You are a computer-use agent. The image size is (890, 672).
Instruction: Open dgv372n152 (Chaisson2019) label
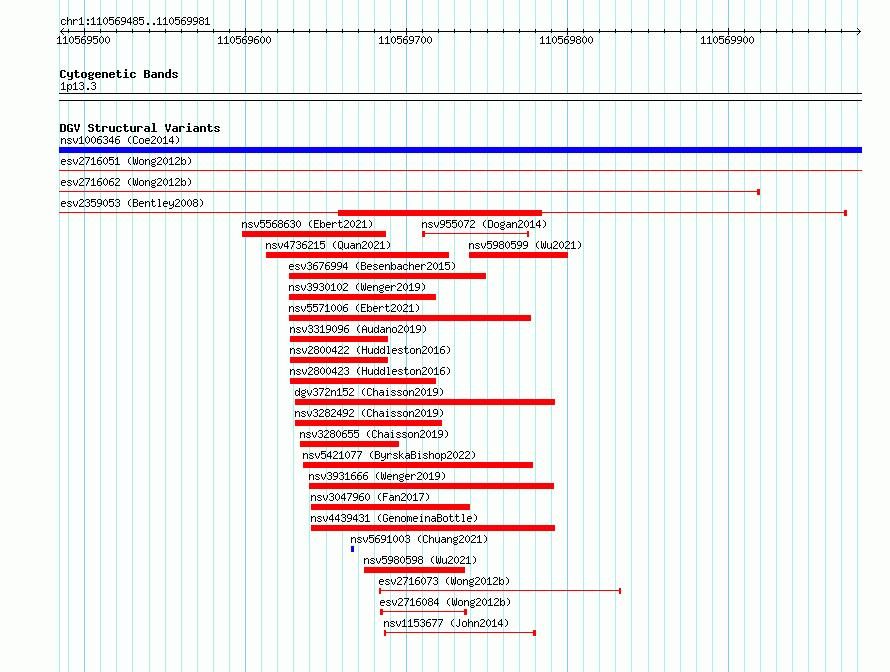point(369,392)
